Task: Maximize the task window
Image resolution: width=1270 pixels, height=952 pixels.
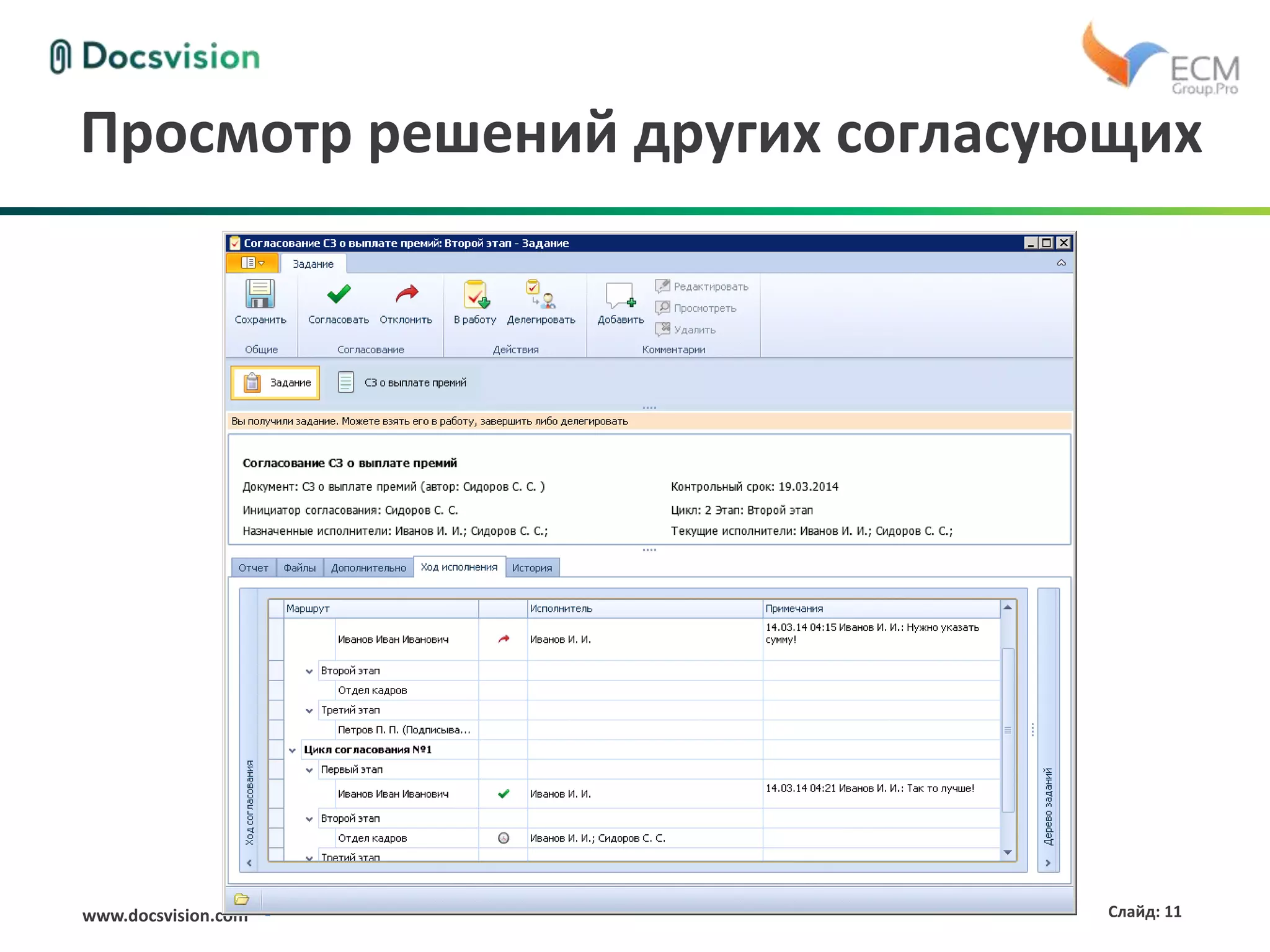Action: (1047, 243)
